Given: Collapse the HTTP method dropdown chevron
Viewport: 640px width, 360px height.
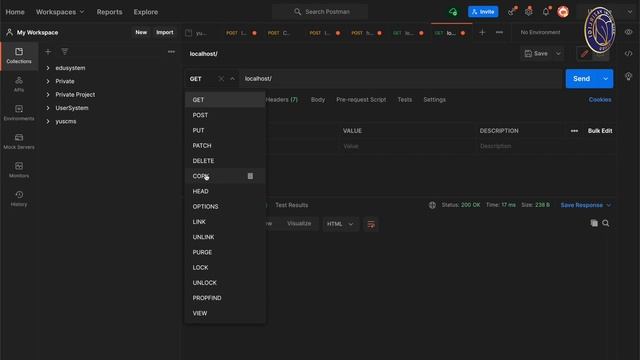Looking at the screenshot, I should coord(232,79).
